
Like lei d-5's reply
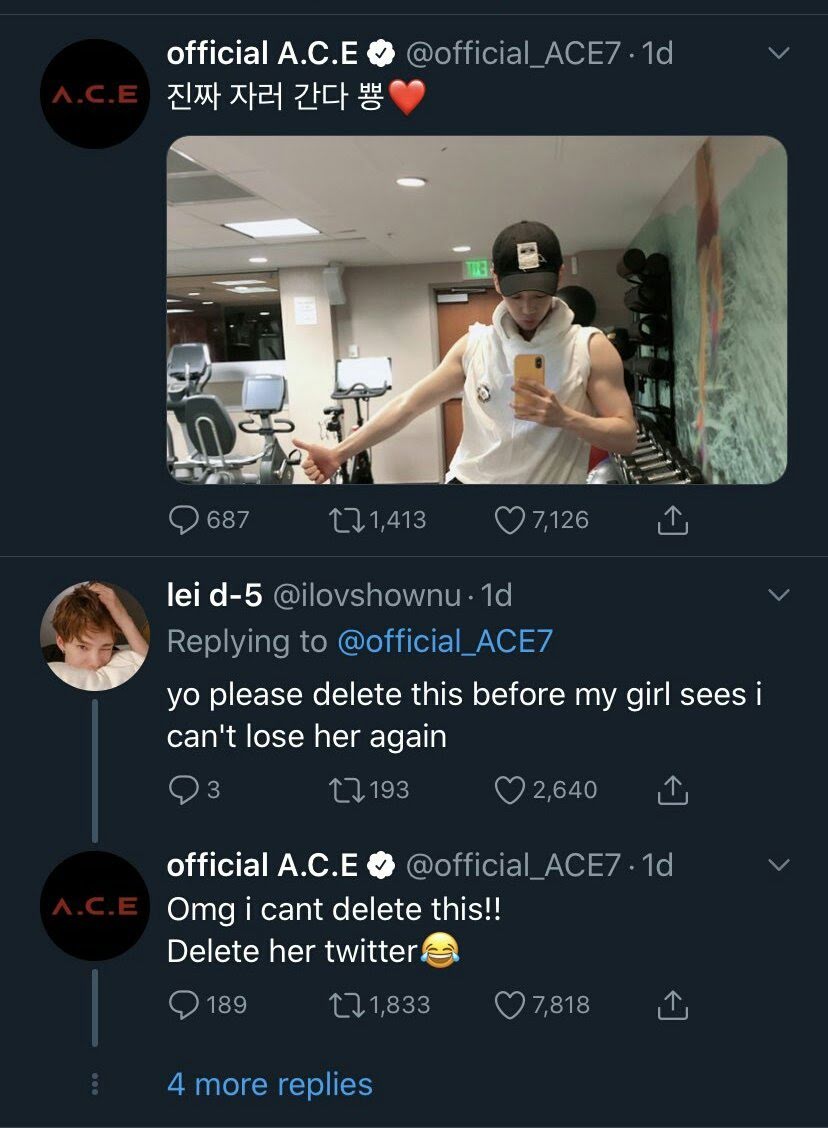511,790
